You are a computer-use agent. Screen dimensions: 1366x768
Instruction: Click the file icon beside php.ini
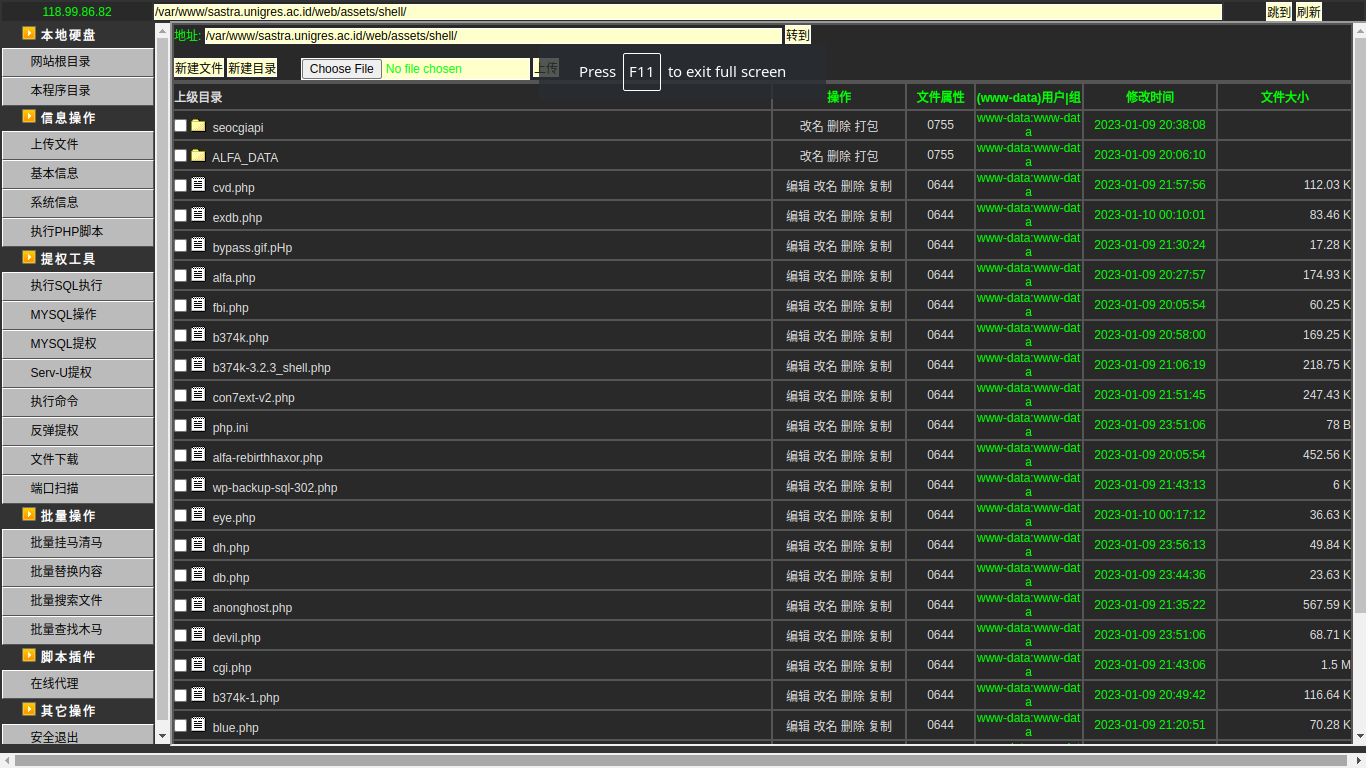[198, 425]
